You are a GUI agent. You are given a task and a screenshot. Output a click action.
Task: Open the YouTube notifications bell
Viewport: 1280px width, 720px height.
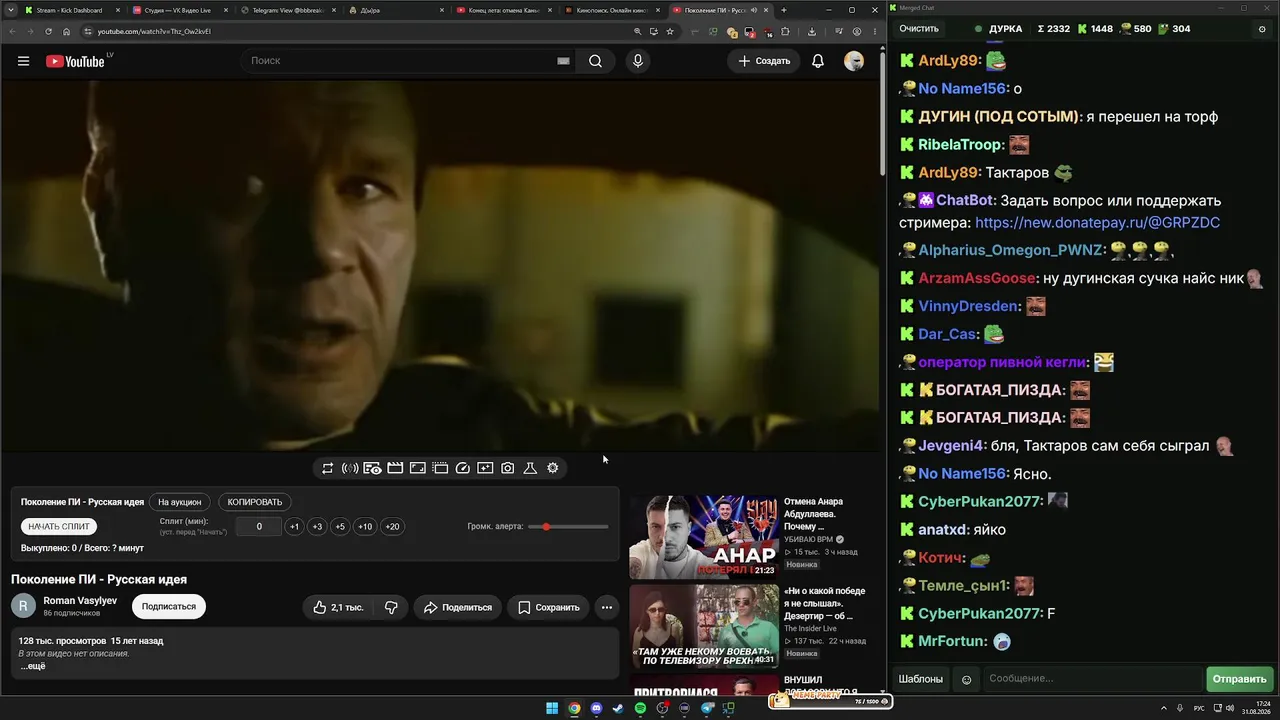[x=818, y=61]
